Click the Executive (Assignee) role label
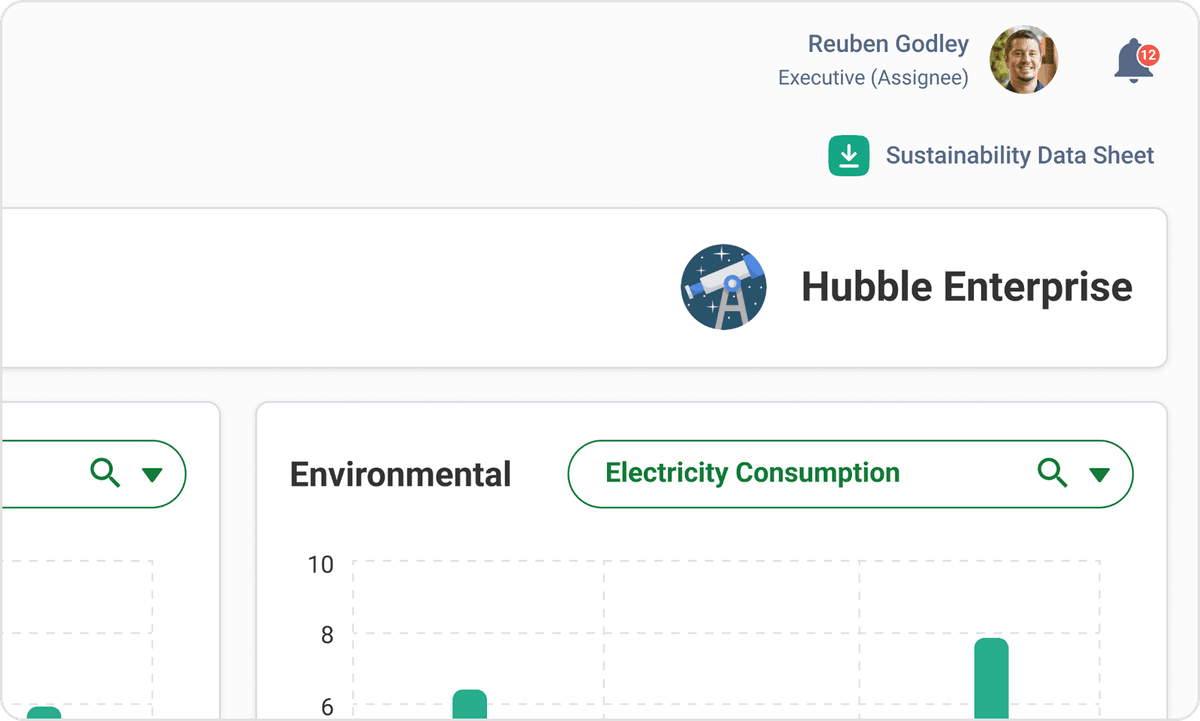The height and width of the screenshot is (721, 1200). [x=872, y=78]
